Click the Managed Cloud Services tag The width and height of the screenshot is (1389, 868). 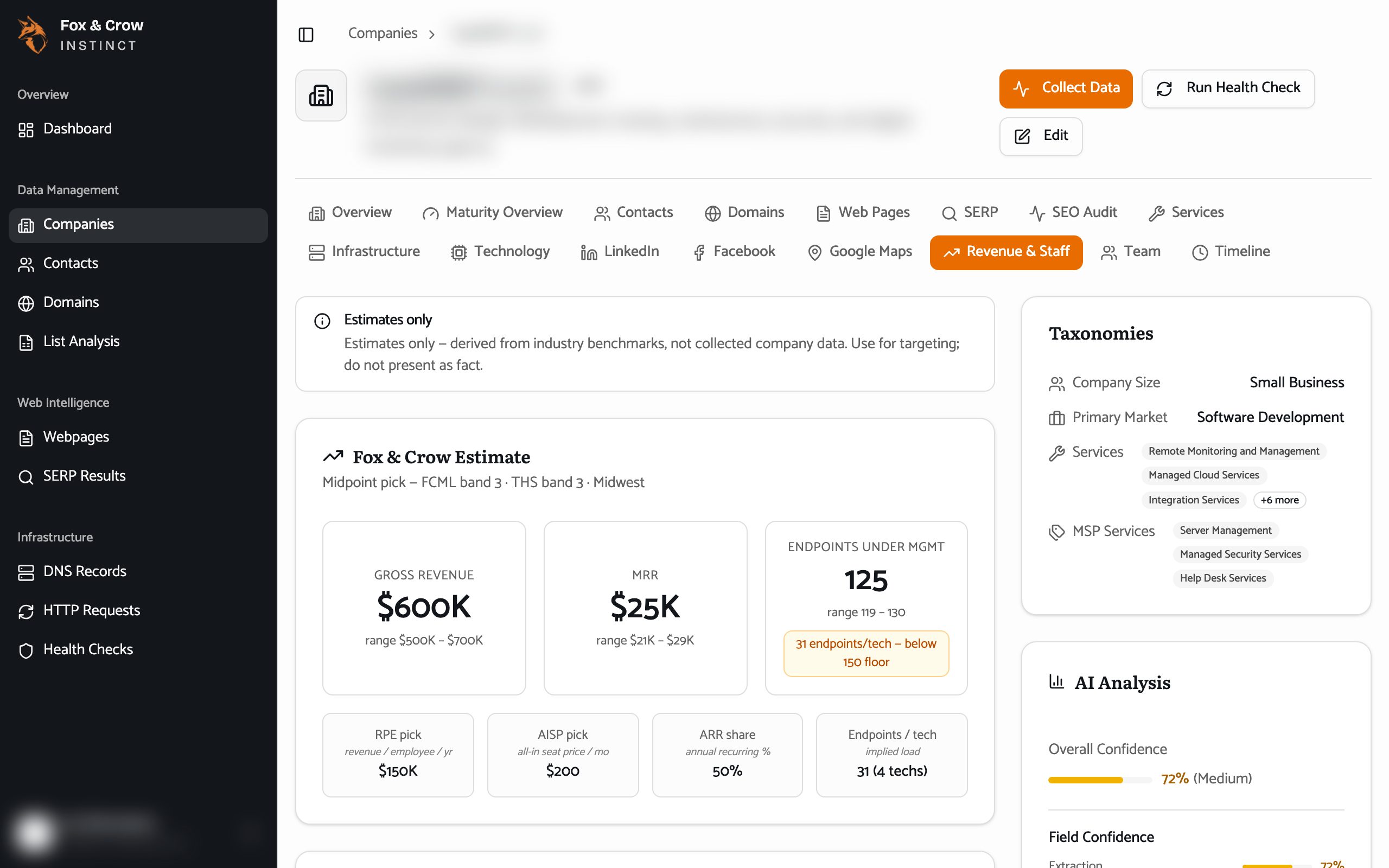click(x=1203, y=475)
